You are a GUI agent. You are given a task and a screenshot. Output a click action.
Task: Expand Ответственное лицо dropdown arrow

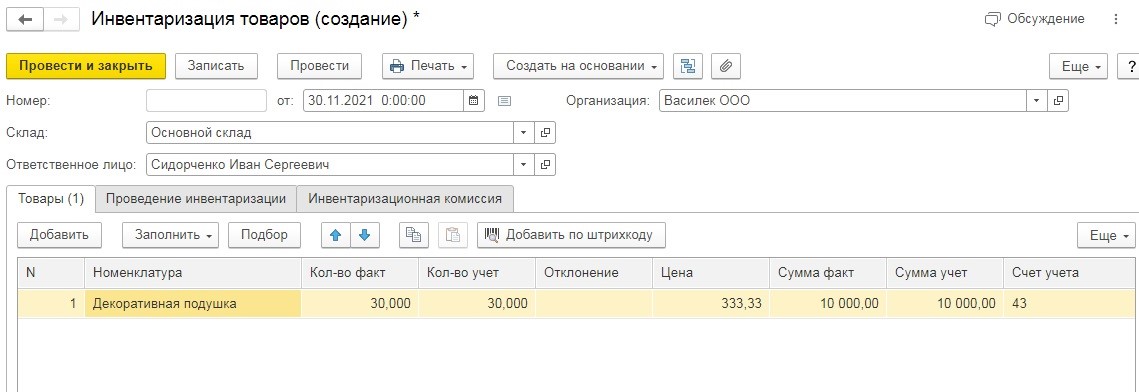point(524,165)
